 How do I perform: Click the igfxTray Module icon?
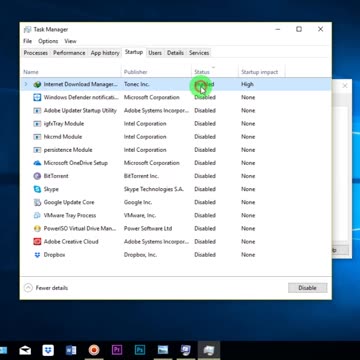[37, 124]
